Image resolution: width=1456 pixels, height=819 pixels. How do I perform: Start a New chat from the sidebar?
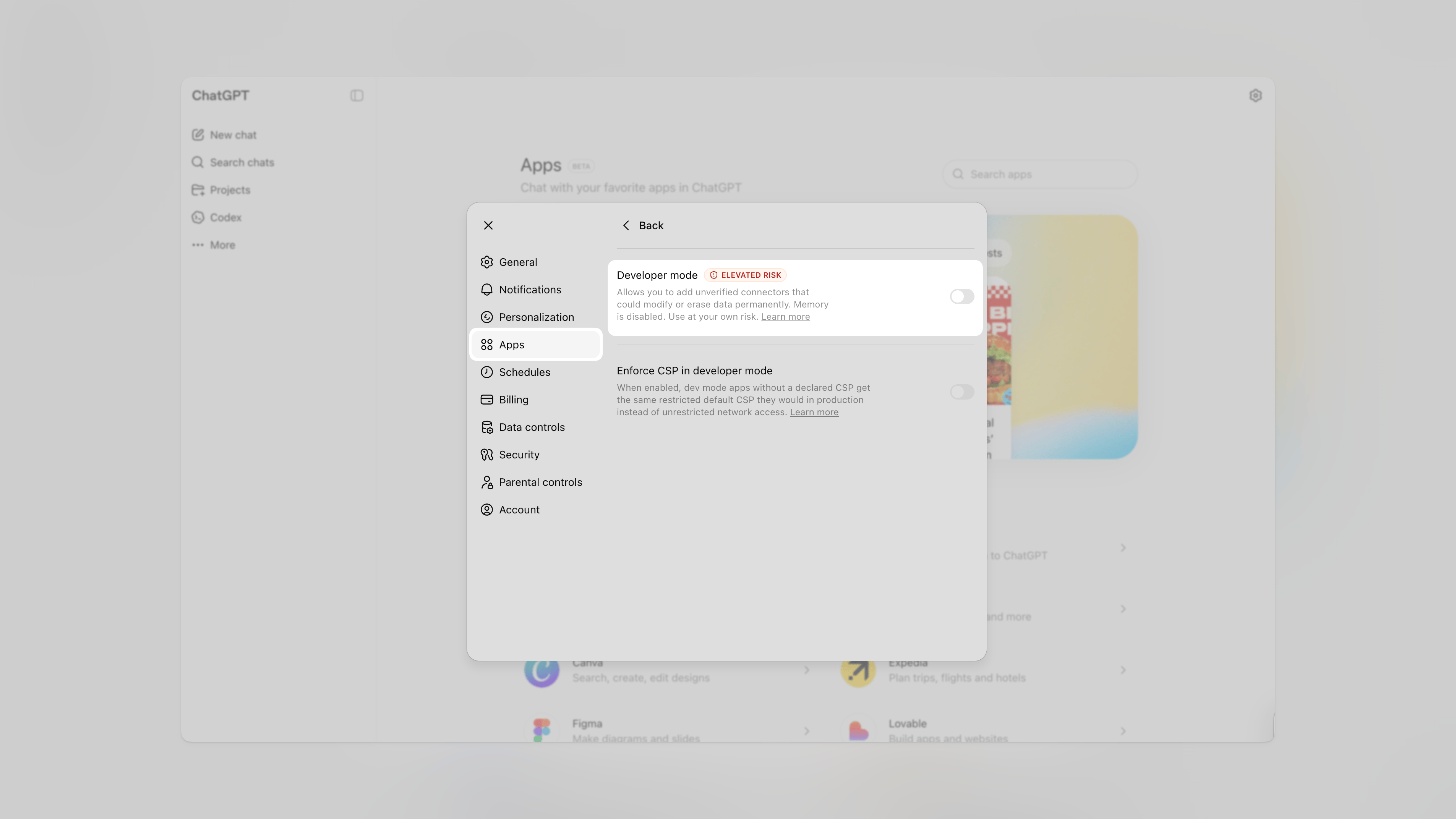pos(224,135)
